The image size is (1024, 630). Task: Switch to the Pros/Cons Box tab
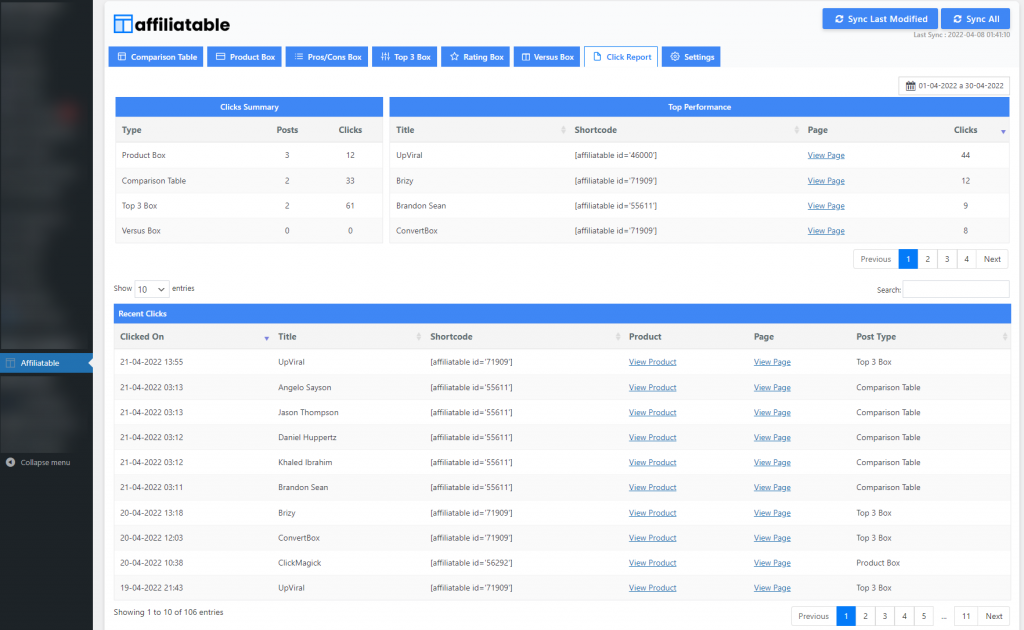pyautogui.click(x=327, y=57)
